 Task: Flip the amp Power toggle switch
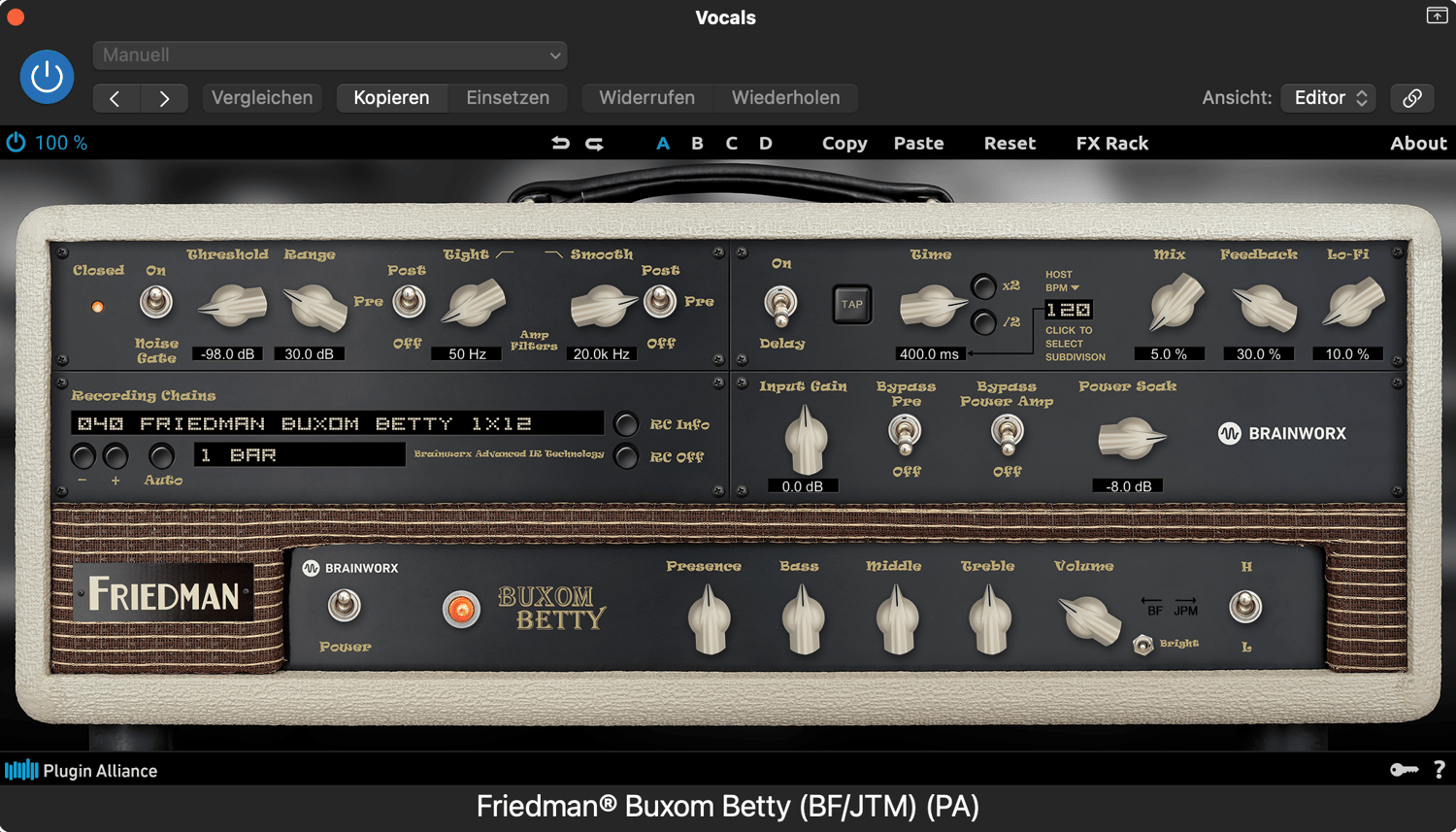click(x=344, y=606)
